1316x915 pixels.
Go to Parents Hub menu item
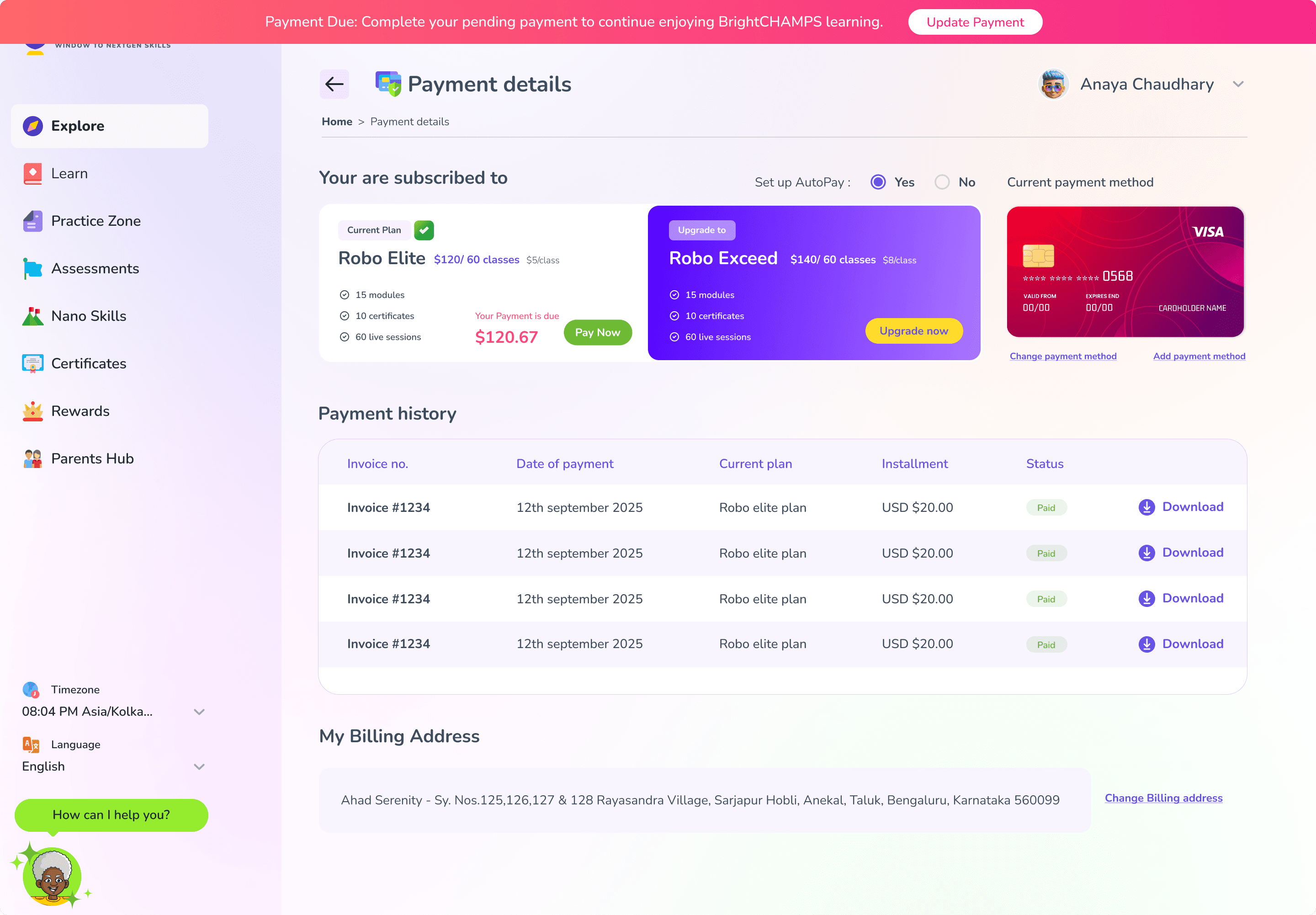tap(92, 459)
